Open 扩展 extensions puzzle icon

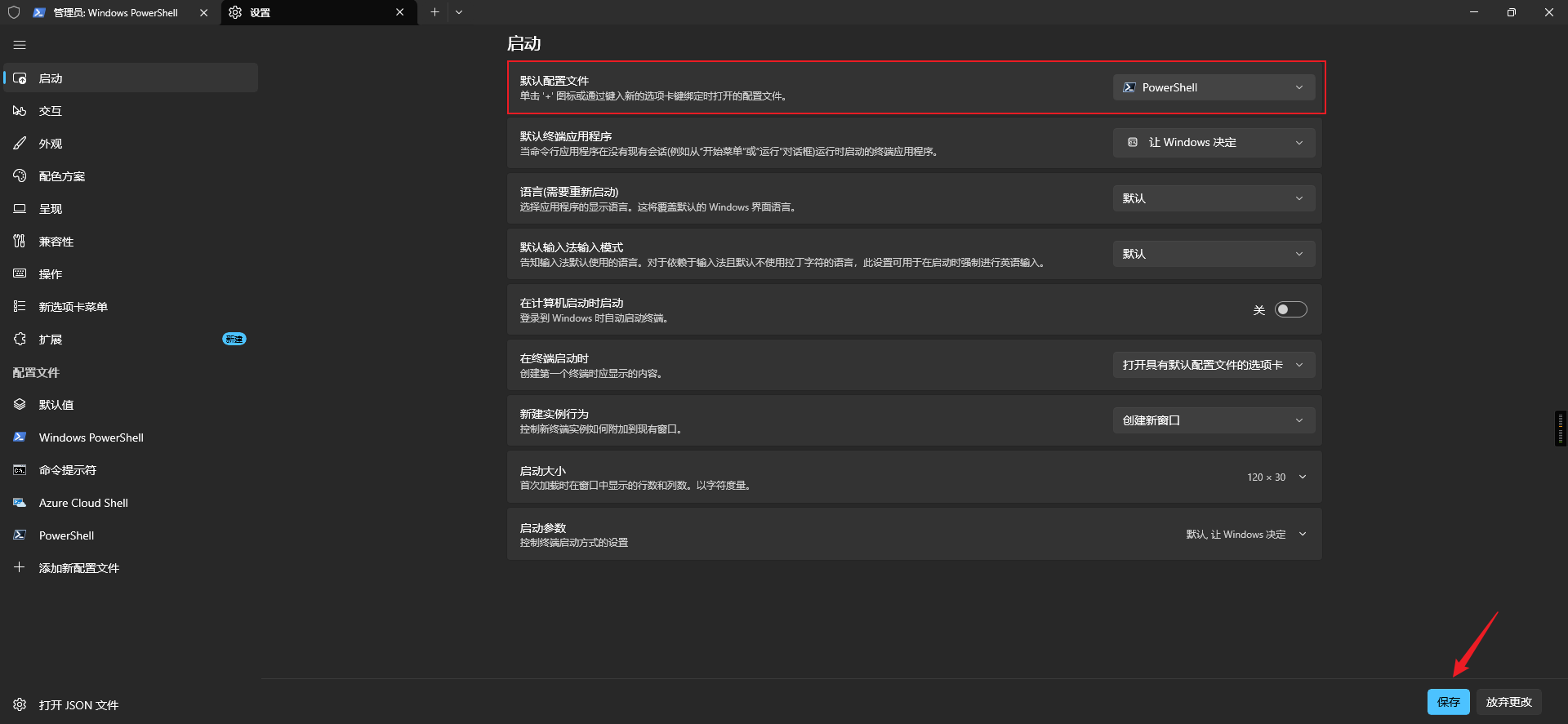tap(20, 340)
